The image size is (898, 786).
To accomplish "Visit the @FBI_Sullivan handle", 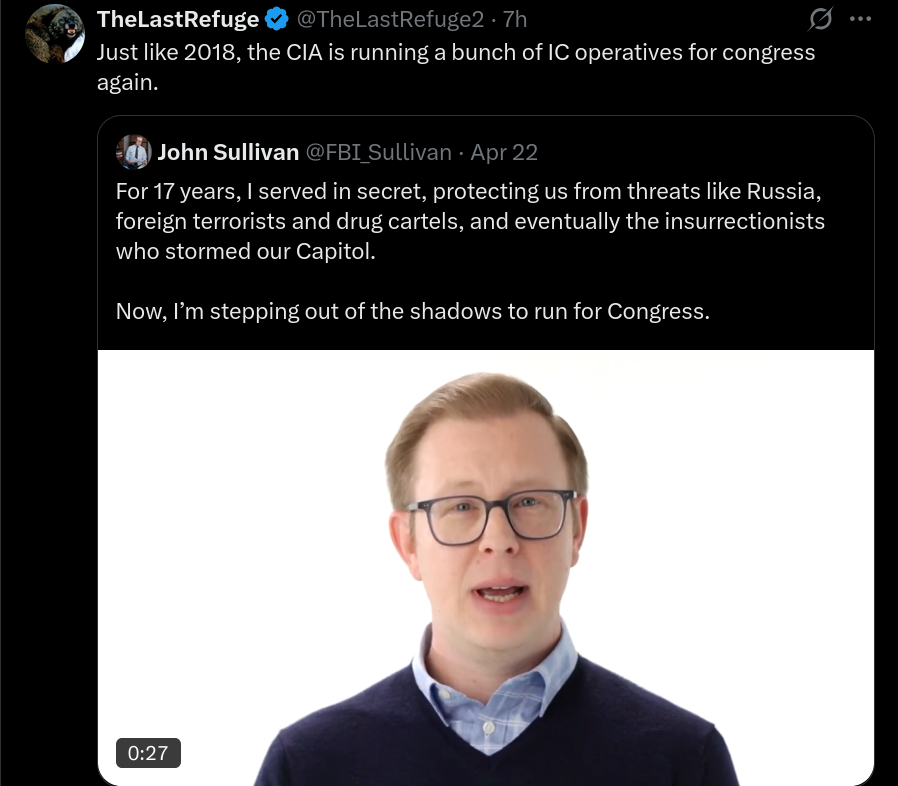I will coord(379,152).
